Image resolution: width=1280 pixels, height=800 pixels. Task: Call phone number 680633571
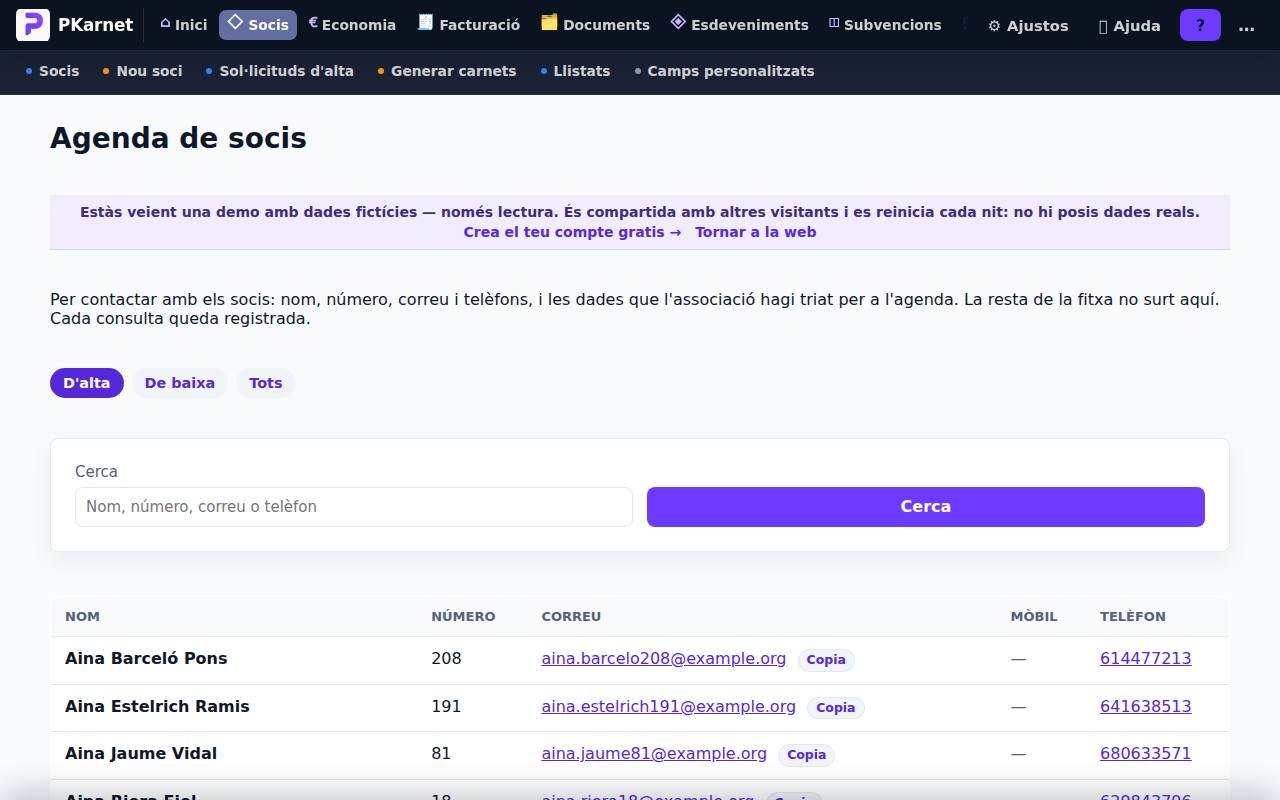click(1146, 753)
